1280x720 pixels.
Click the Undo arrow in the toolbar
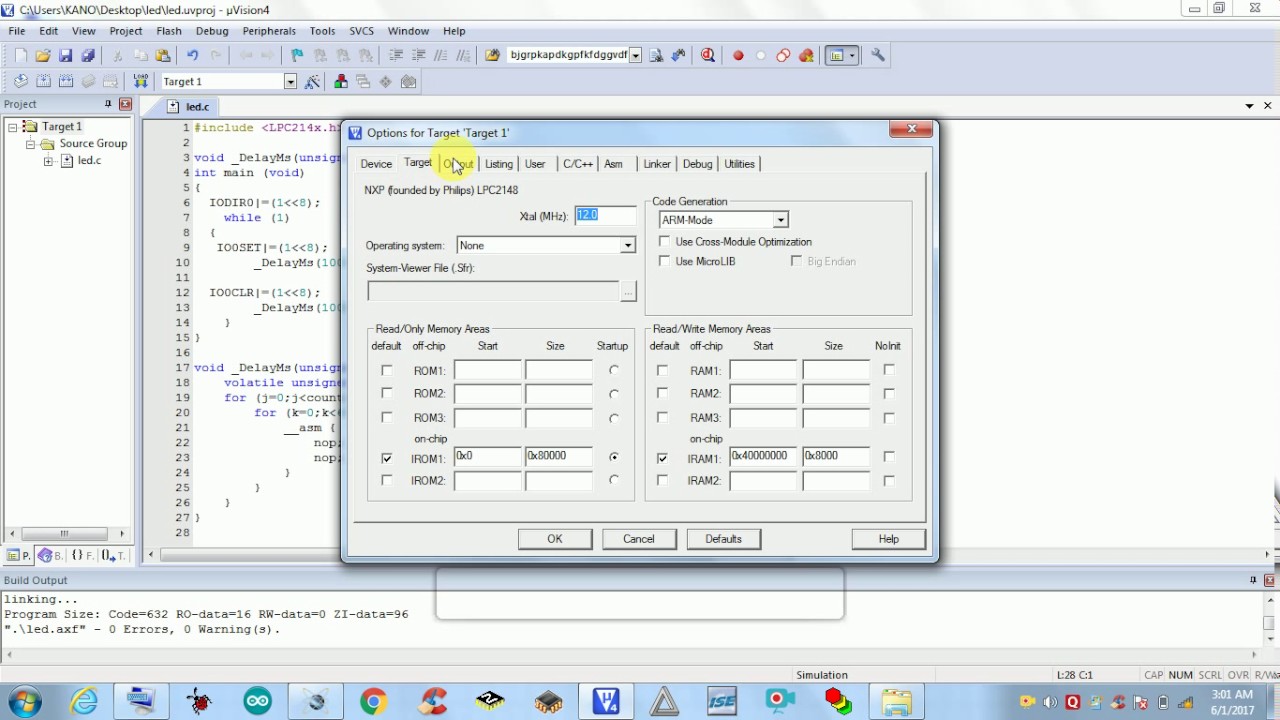pyautogui.click(x=192, y=56)
